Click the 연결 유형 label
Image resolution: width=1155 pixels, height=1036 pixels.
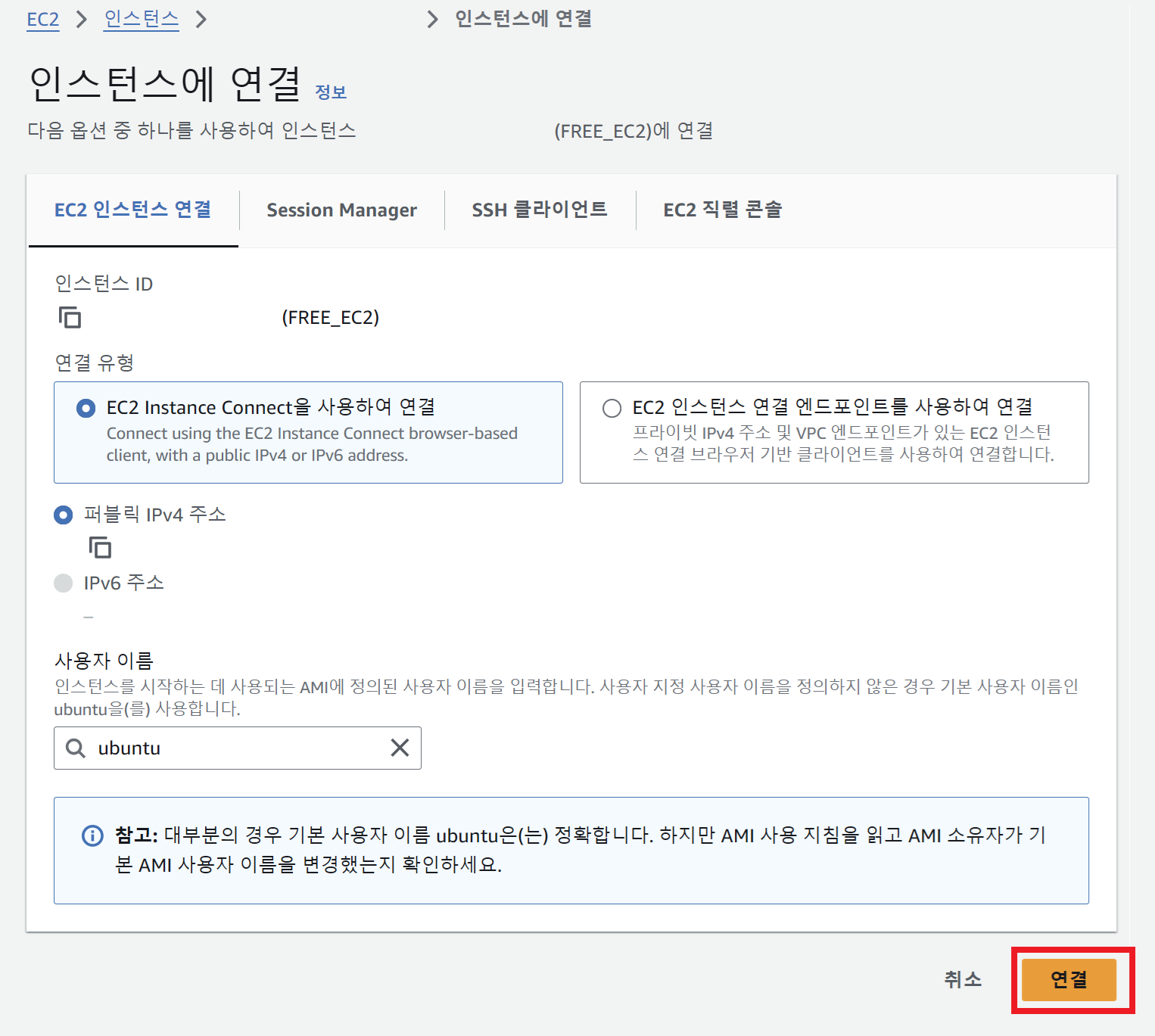pyautogui.click(x=95, y=362)
